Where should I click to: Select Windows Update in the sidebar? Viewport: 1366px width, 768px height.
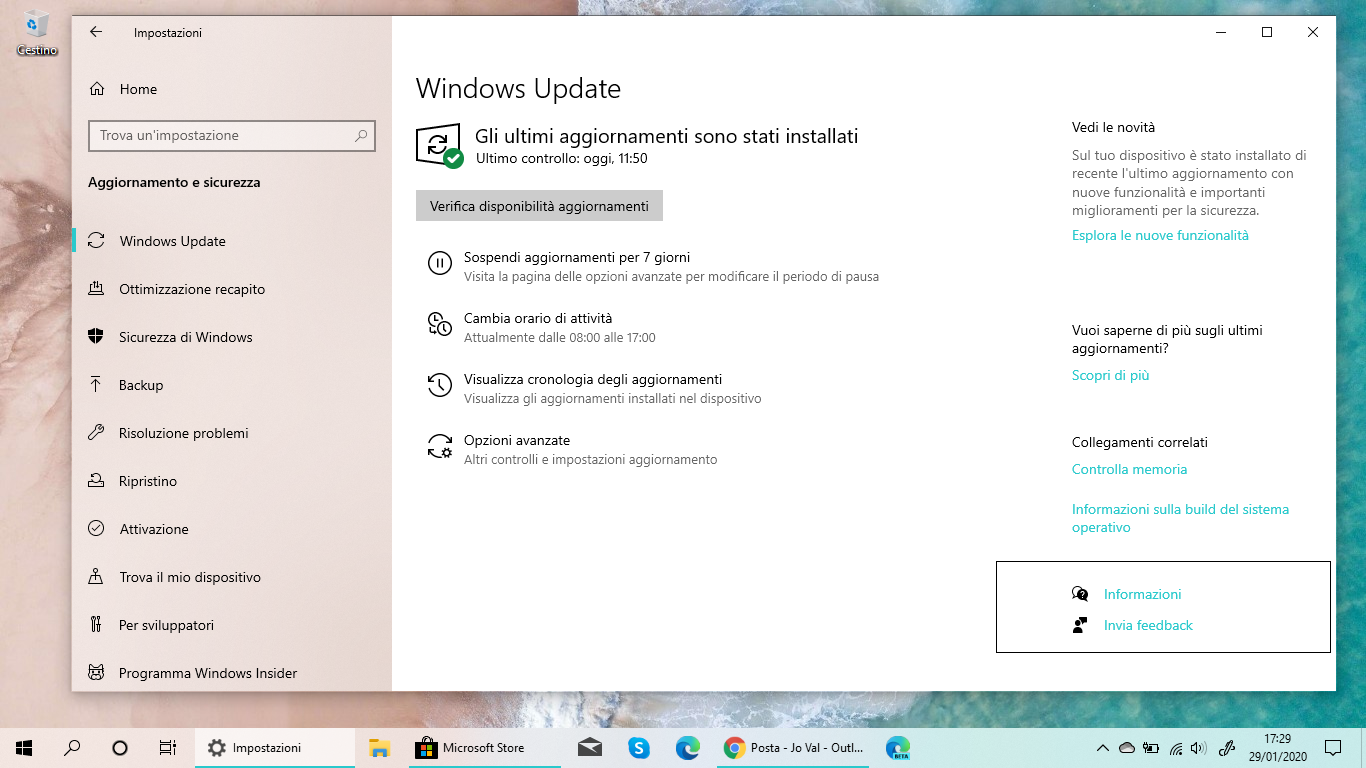tap(172, 241)
